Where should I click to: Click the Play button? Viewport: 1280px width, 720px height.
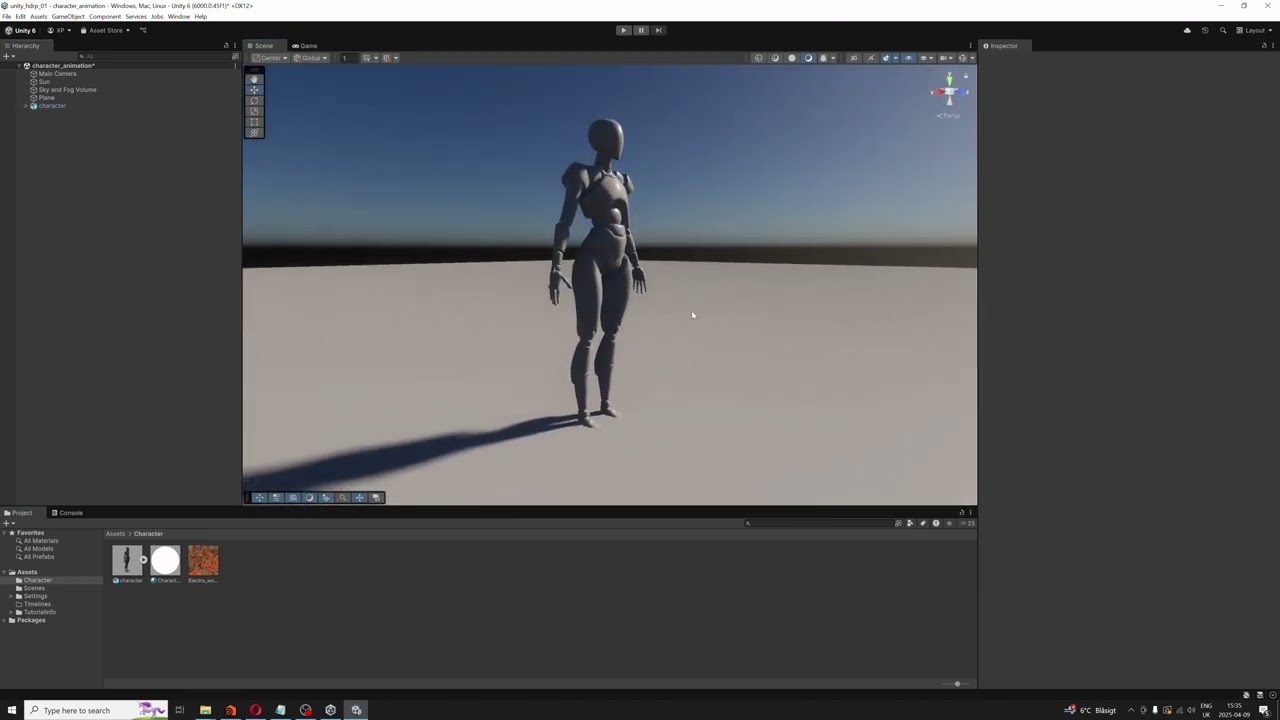(x=623, y=30)
